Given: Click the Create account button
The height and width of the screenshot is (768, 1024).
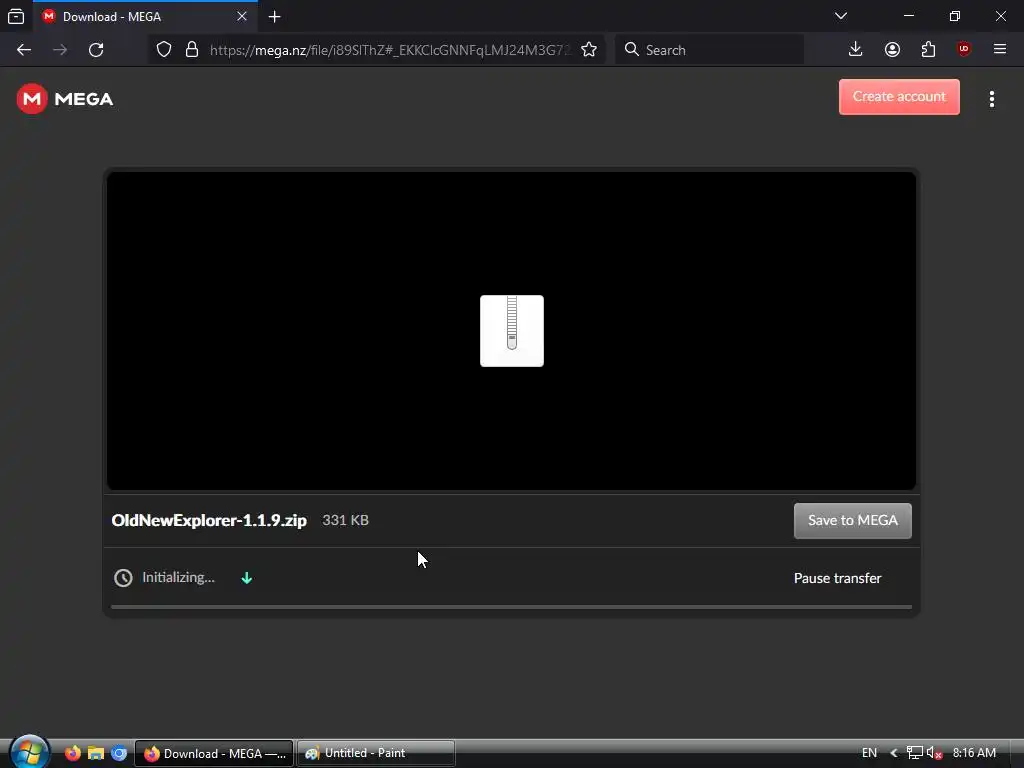Looking at the screenshot, I should point(899,97).
